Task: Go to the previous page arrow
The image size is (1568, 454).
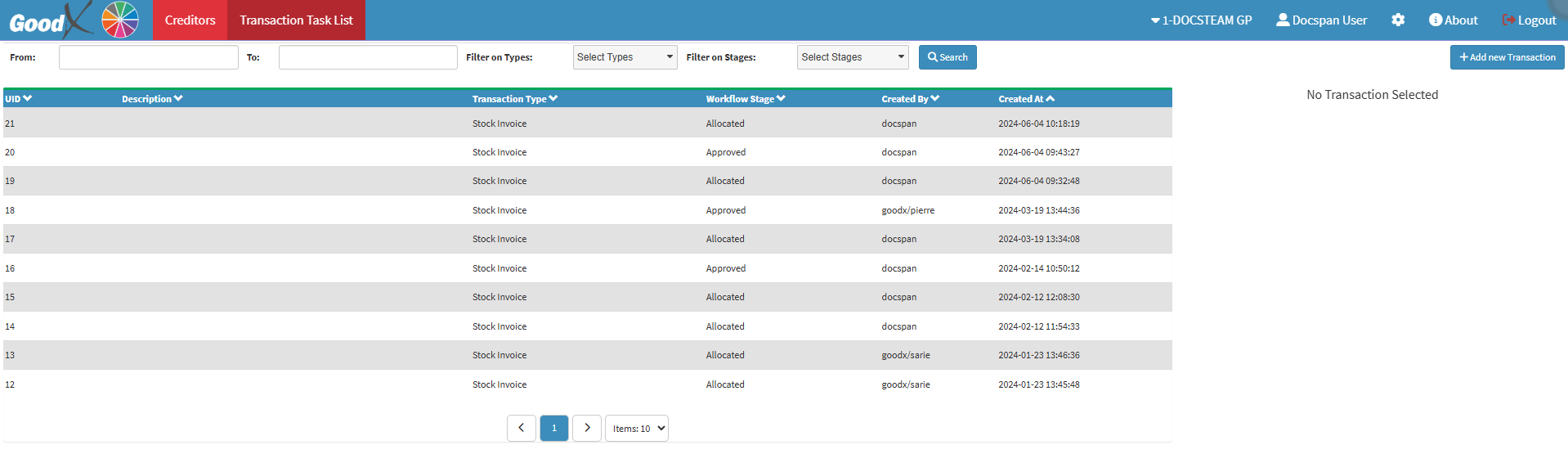Action: click(522, 428)
